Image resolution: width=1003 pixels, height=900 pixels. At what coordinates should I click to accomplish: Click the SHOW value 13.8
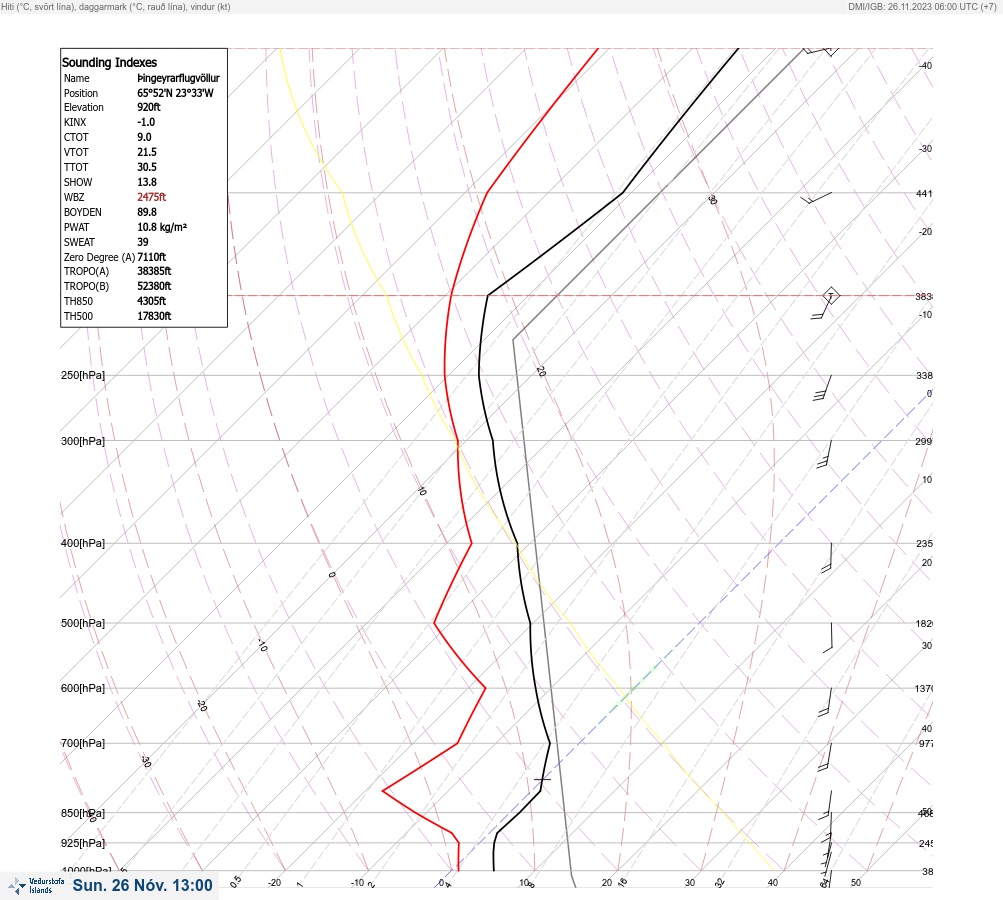coord(147,182)
